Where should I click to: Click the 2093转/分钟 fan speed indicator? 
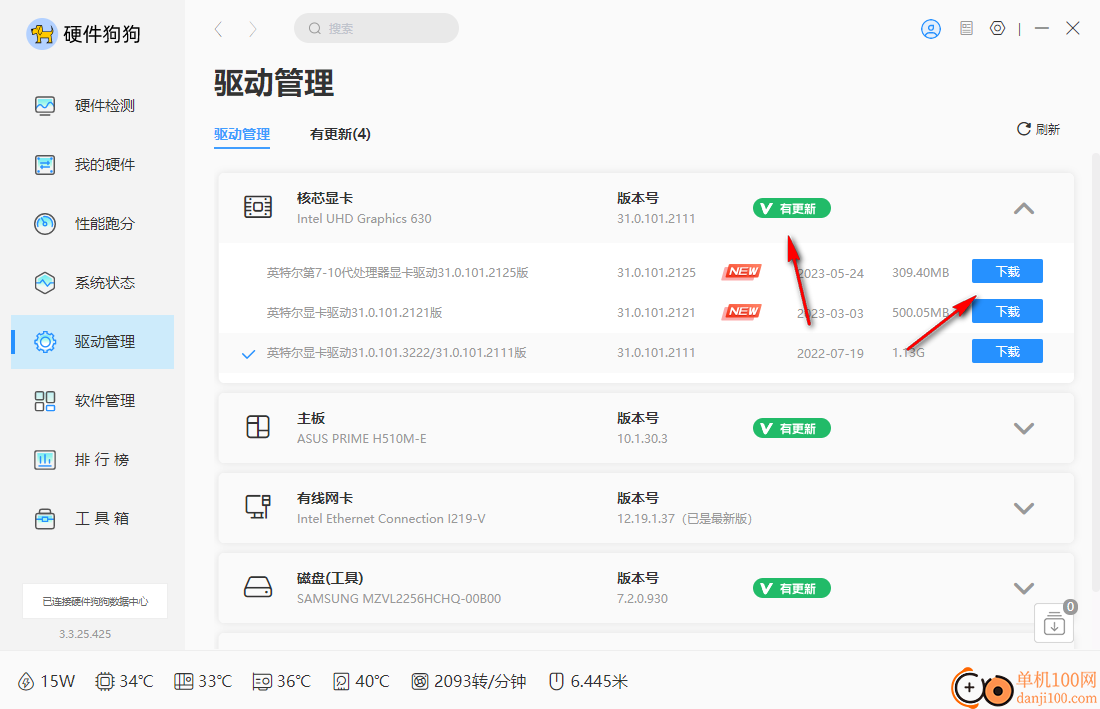coord(469,681)
